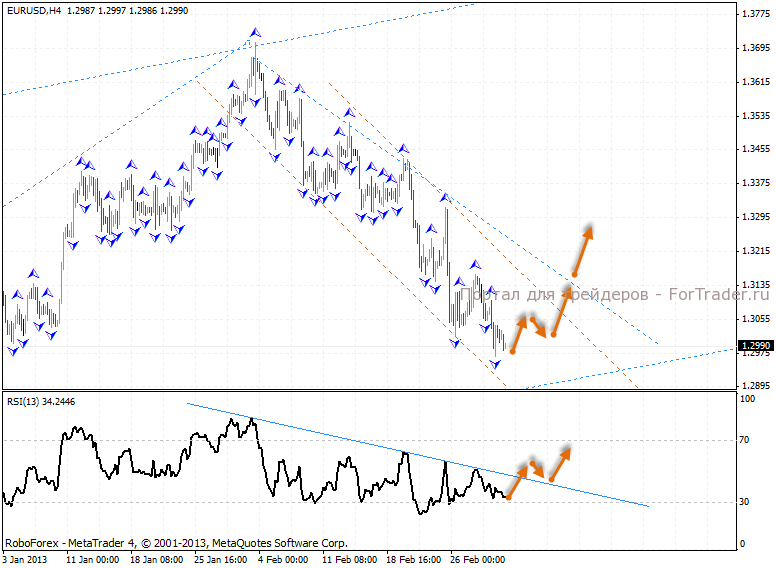Click the 18 Feb 16:00 time axis label
Viewport: 776px width, 568px height.
(x=414, y=560)
